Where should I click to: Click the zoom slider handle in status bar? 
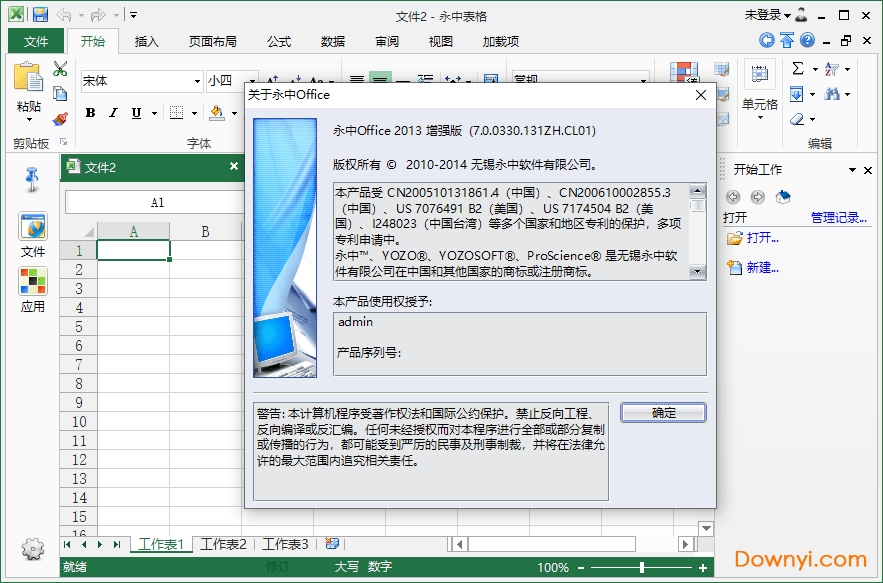pos(642,567)
